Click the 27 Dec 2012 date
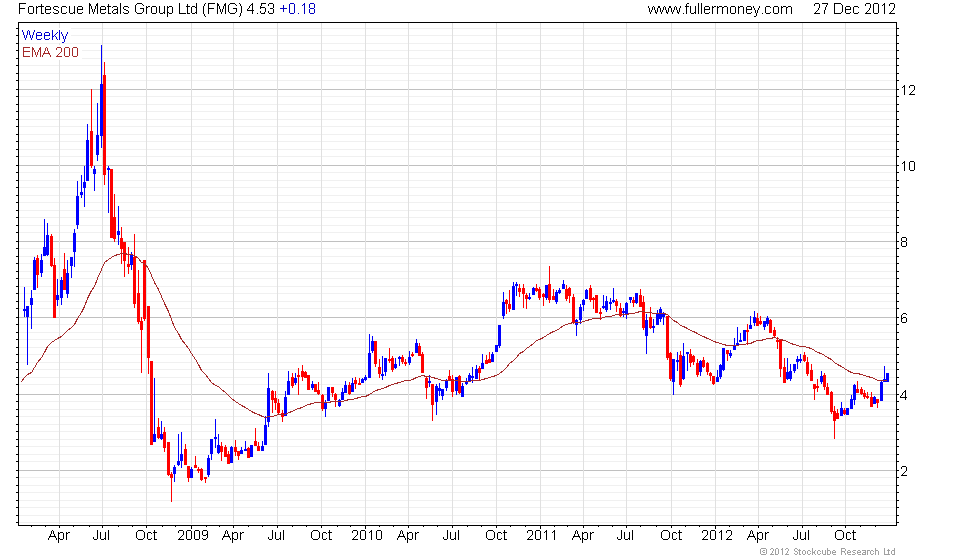980x560 pixels. pyautogui.click(x=854, y=9)
